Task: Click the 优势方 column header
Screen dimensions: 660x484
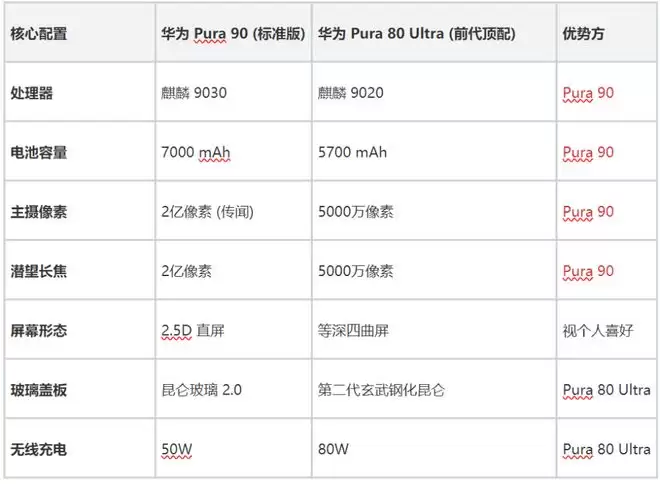Action: [583, 33]
